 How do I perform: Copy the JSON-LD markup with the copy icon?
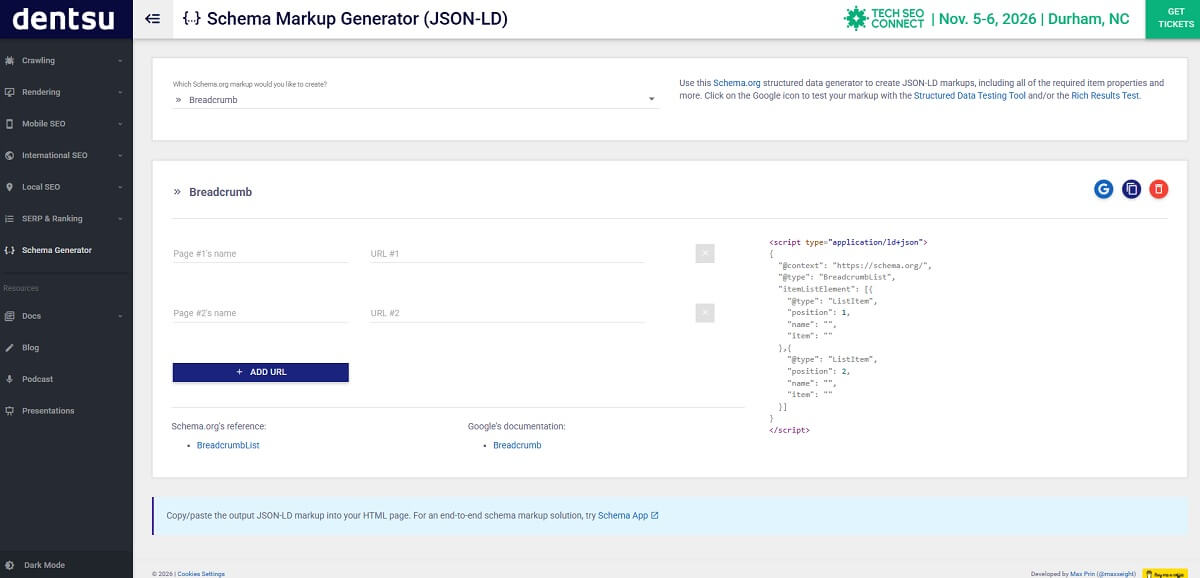tap(1131, 189)
